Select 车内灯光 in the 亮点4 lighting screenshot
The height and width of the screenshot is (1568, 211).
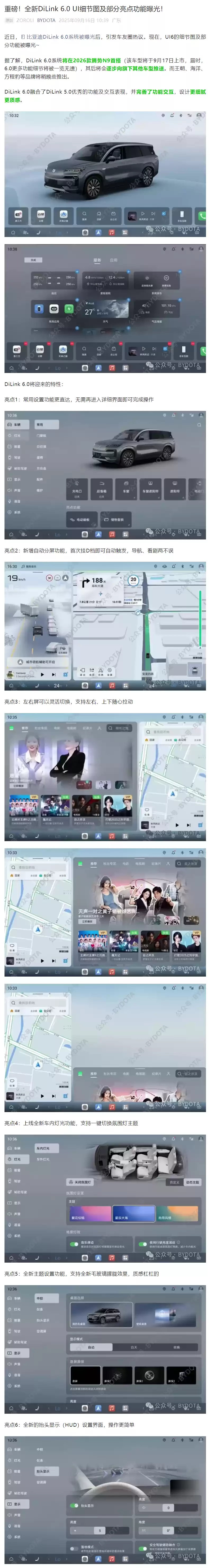coord(46,1148)
